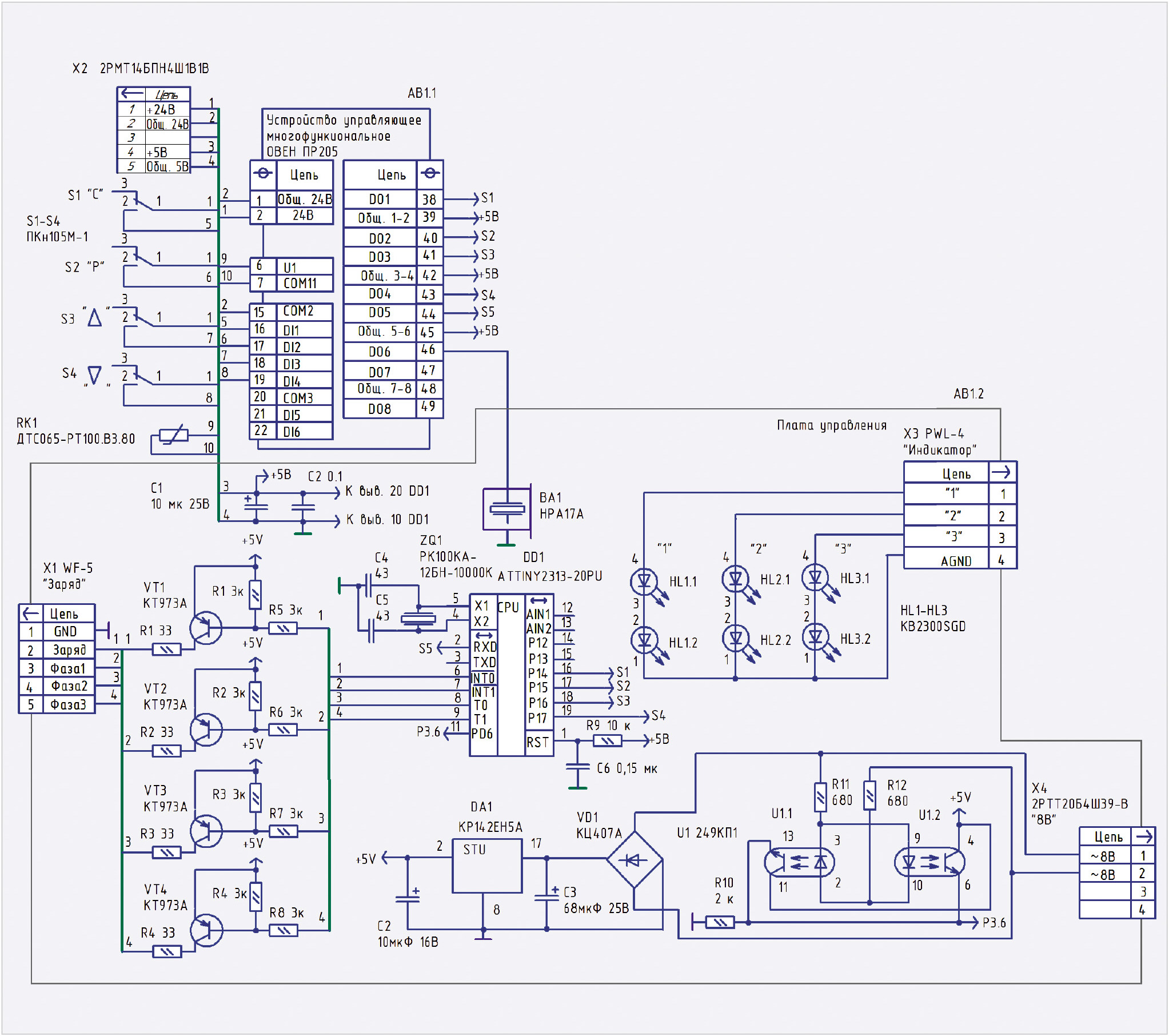Viewport: 1169px width, 1036px height.
Task: Click the VT1 КТ973А transistor symbol
Action: pyautogui.click(x=206, y=628)
